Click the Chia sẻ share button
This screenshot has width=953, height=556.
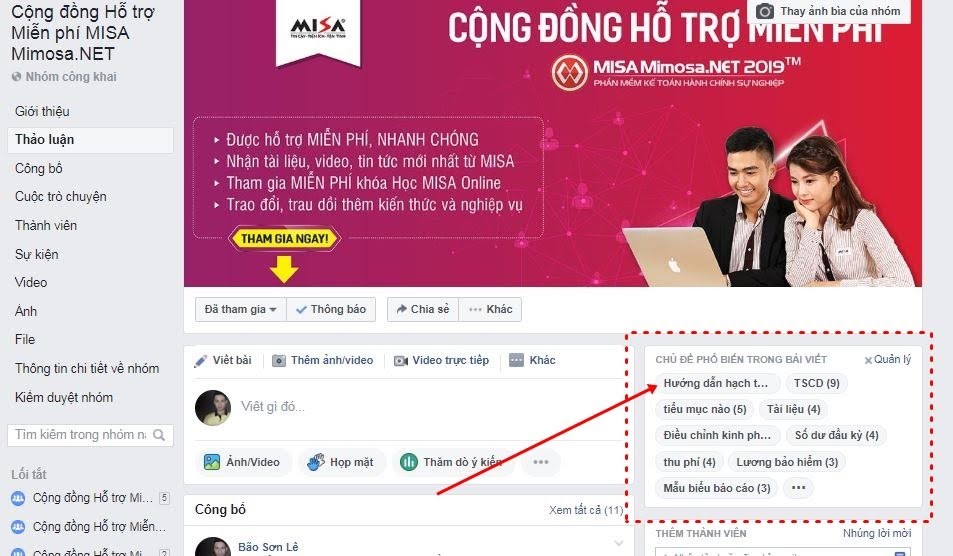423,309
